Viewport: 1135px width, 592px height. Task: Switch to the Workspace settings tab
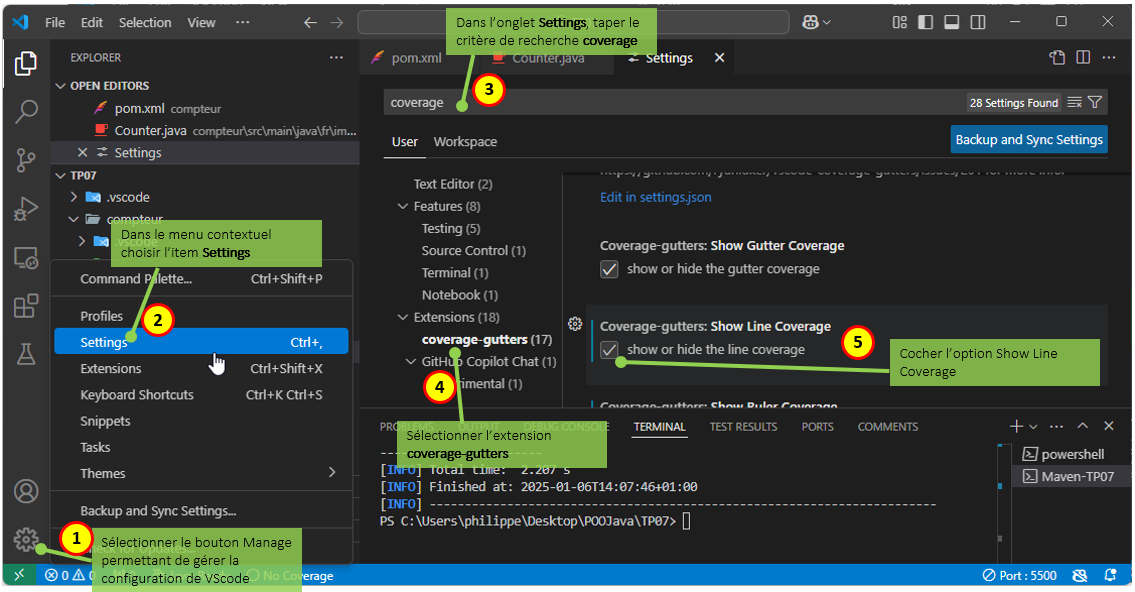click(x=465, y=142)
